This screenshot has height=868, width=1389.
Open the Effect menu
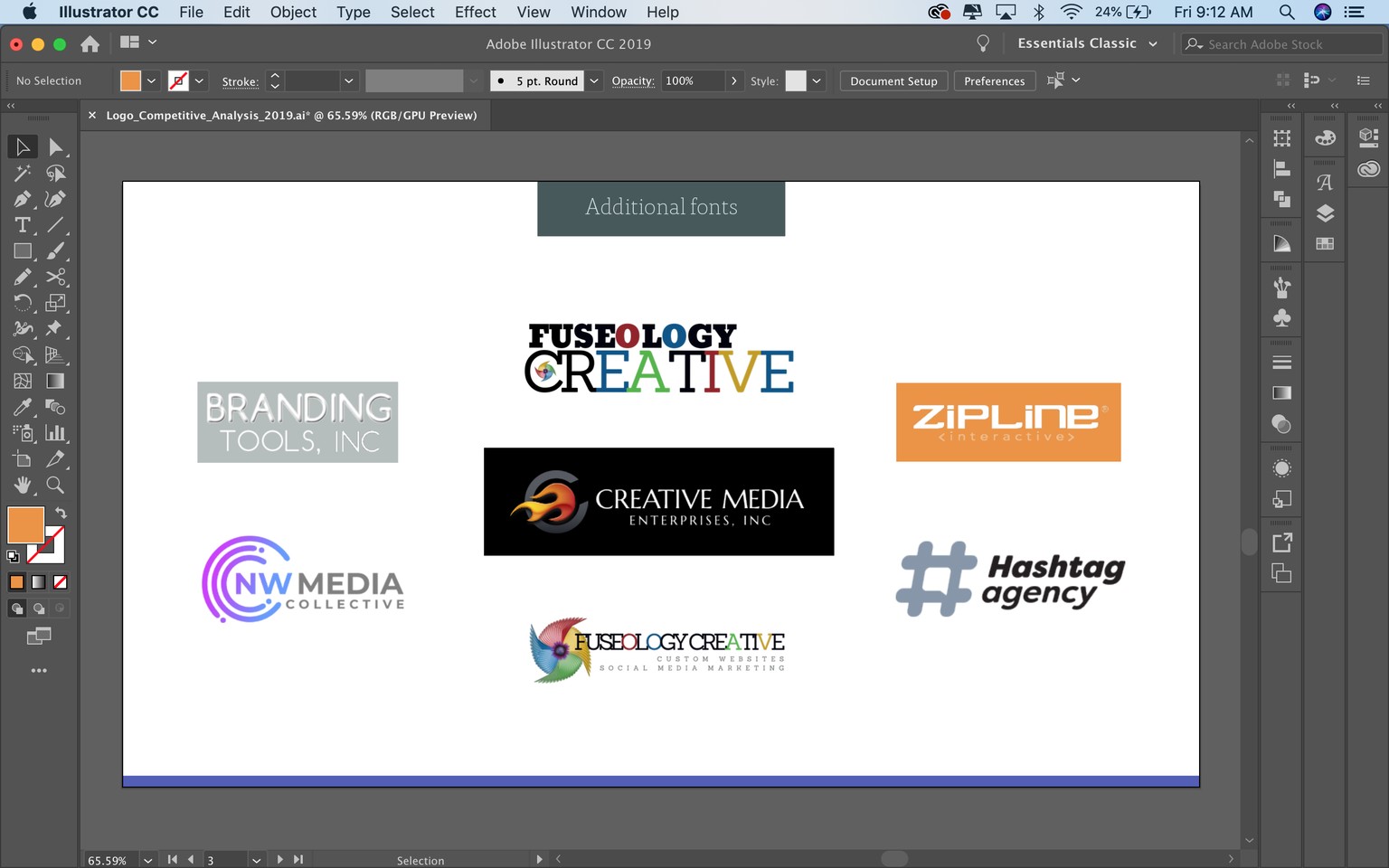[476, 12]
